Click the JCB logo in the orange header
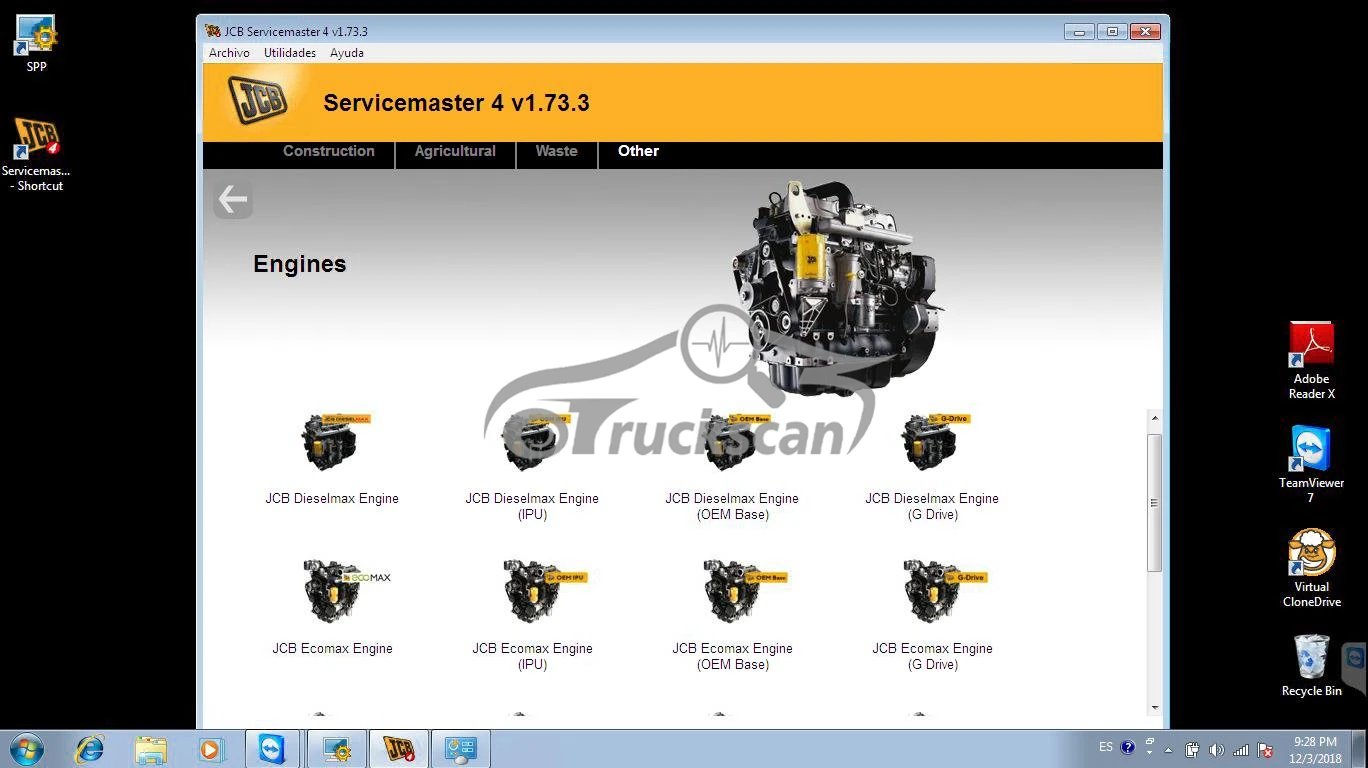Image resolution: width=1368 pixels, height=768 pixels. coord(257,99)
